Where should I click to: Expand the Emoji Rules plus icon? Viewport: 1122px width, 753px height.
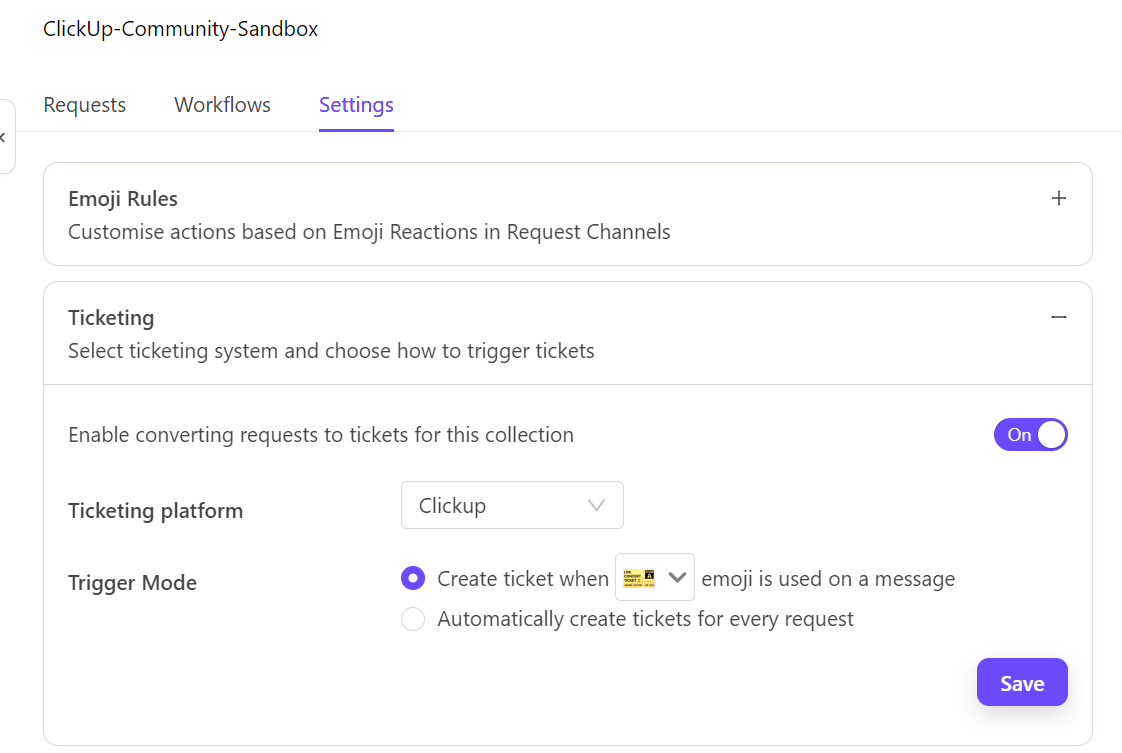coord(1059,198)
